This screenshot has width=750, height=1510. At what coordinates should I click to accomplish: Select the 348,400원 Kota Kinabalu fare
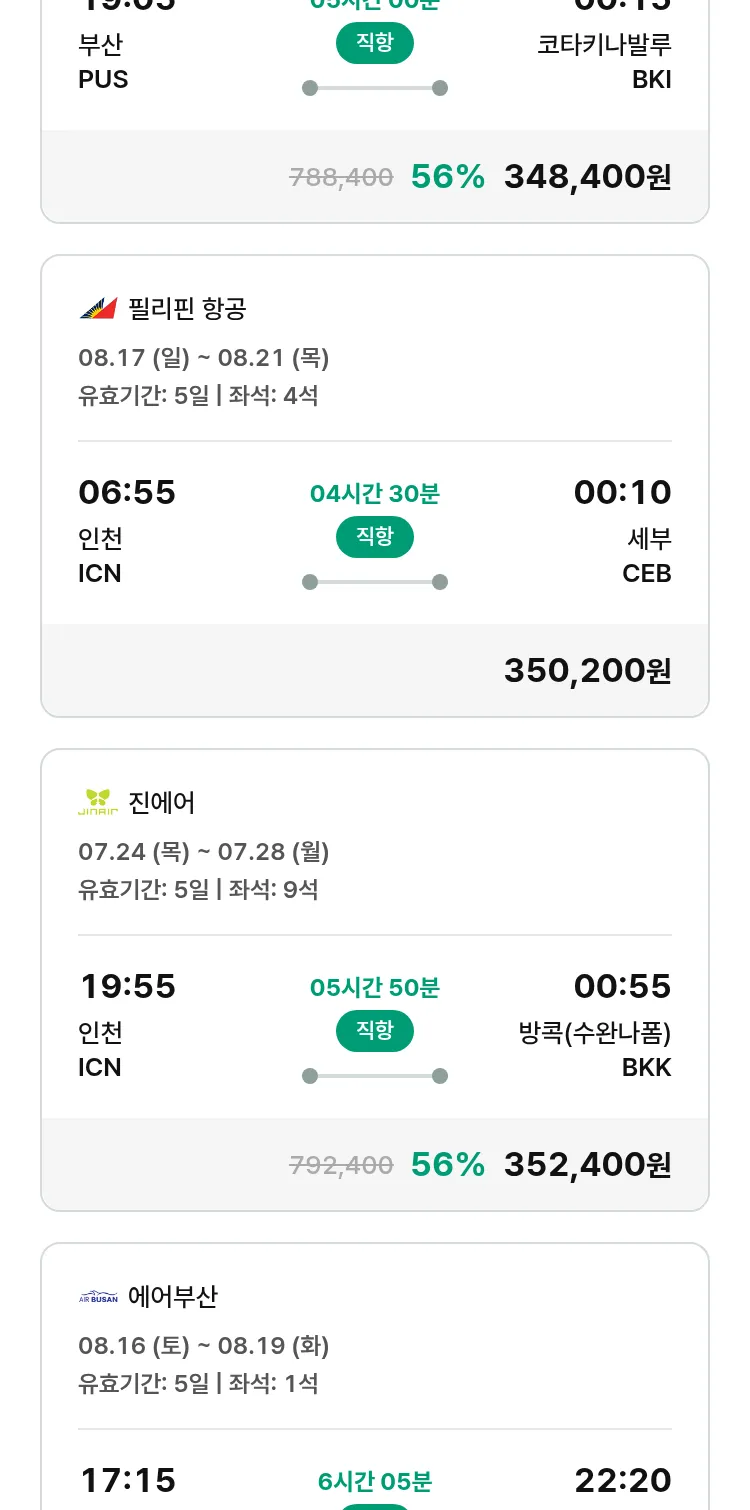coord(587,177)
